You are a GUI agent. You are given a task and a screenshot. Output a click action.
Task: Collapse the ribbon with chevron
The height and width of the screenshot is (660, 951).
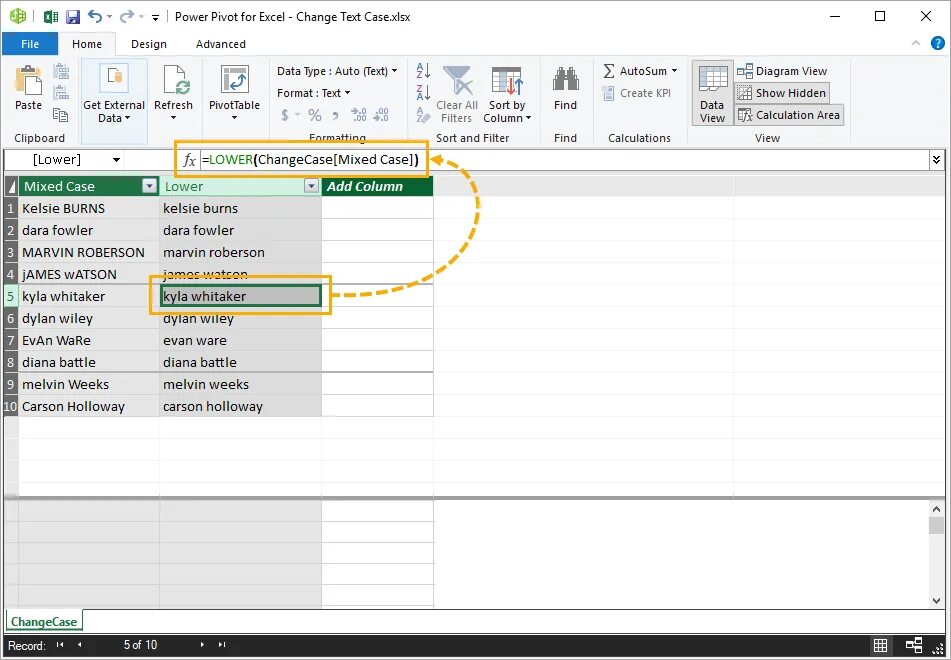click(x=916, y=43)
